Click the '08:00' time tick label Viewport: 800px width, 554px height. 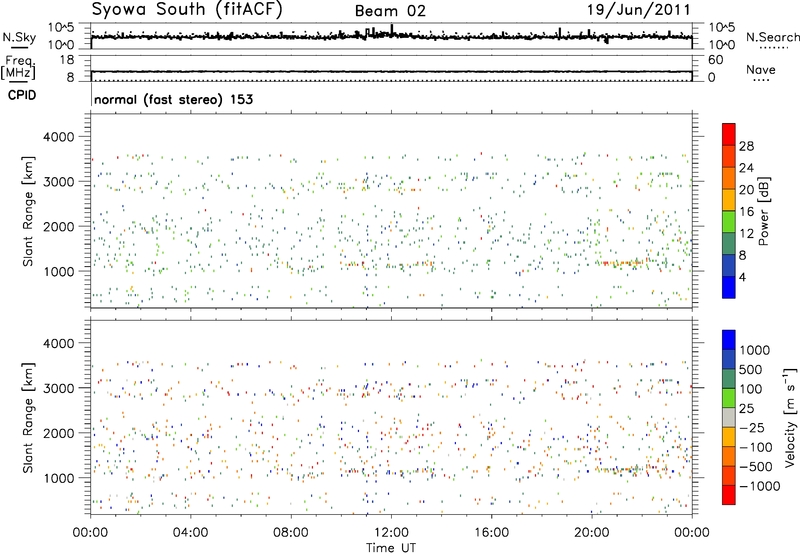291,533
